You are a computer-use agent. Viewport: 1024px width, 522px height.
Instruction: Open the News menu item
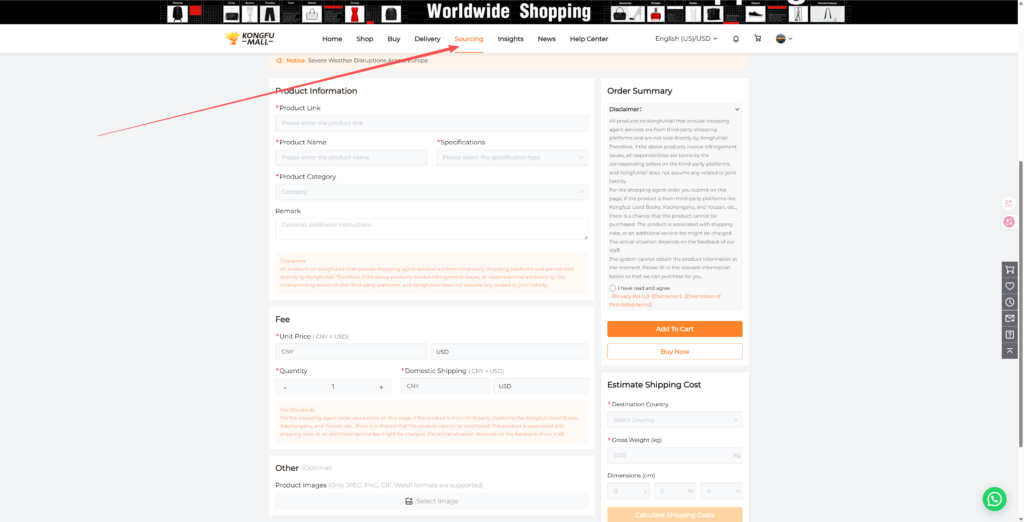547,39
